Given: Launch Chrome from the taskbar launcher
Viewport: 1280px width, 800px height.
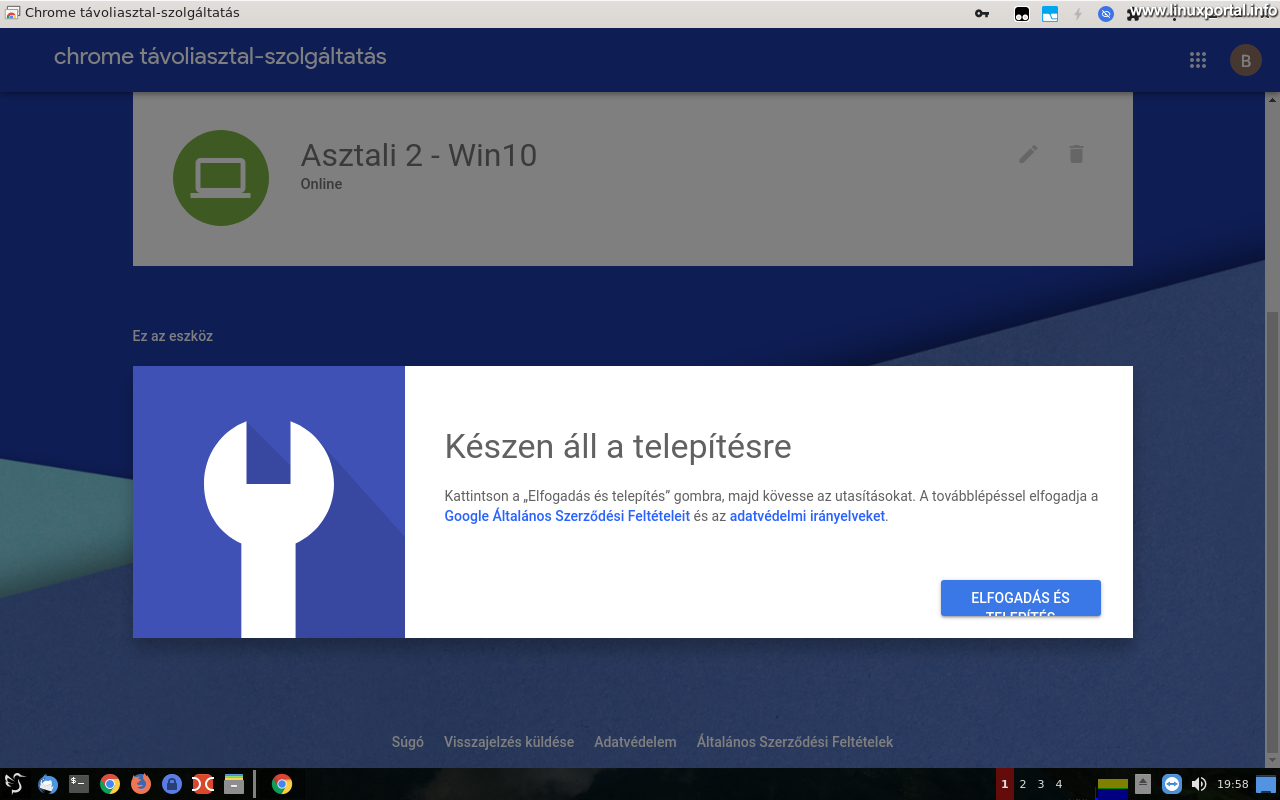Looking at the screenshot, I should click(110, 784).
